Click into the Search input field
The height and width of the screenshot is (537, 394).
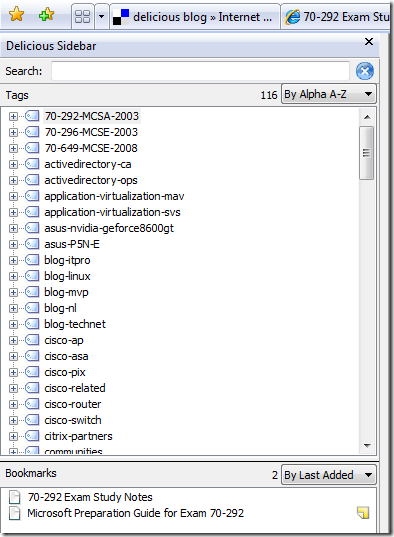point(200,71)
